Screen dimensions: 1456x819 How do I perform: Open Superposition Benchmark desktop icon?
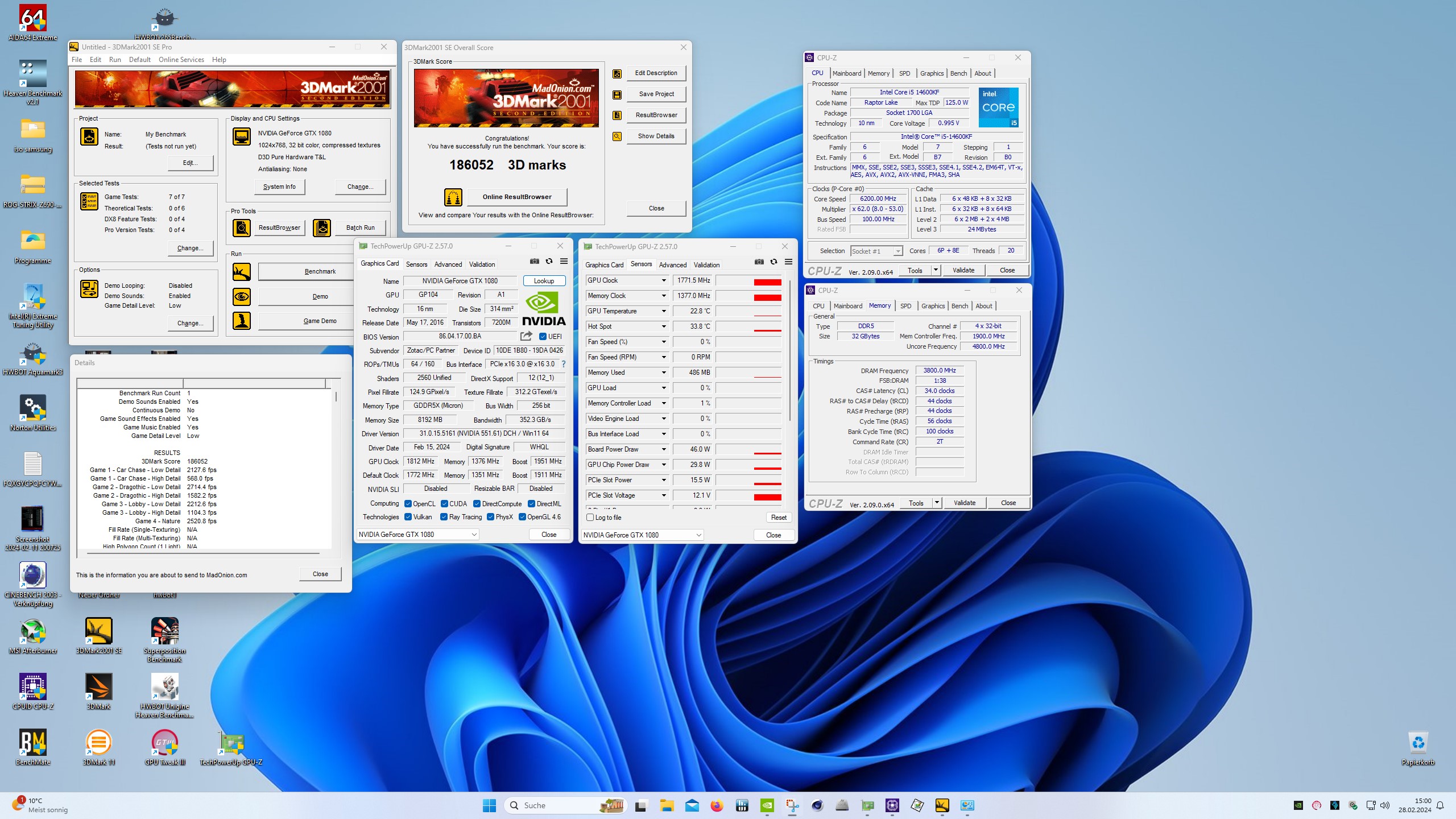[x=165, y=640]
